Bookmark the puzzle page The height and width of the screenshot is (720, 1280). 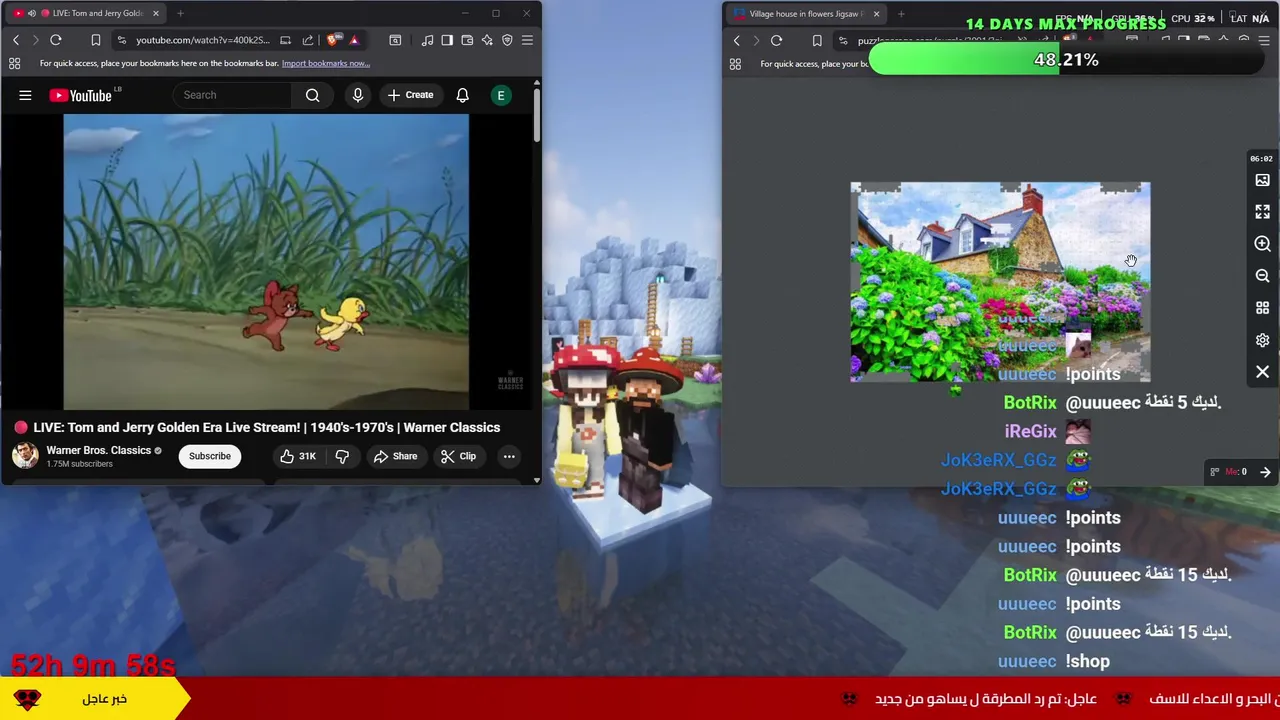tap(817, 41)
